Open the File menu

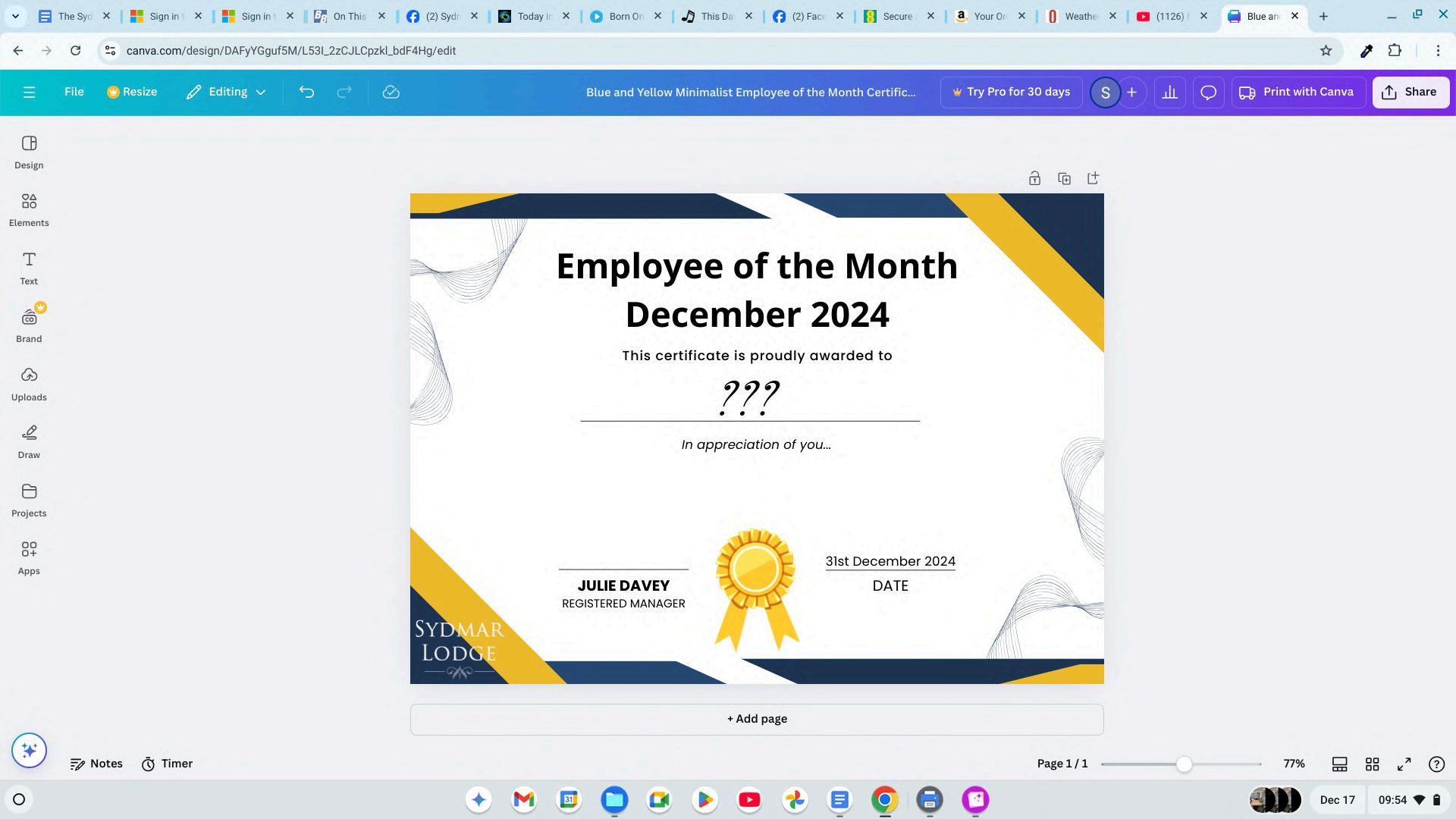click(x=74, y=92)
